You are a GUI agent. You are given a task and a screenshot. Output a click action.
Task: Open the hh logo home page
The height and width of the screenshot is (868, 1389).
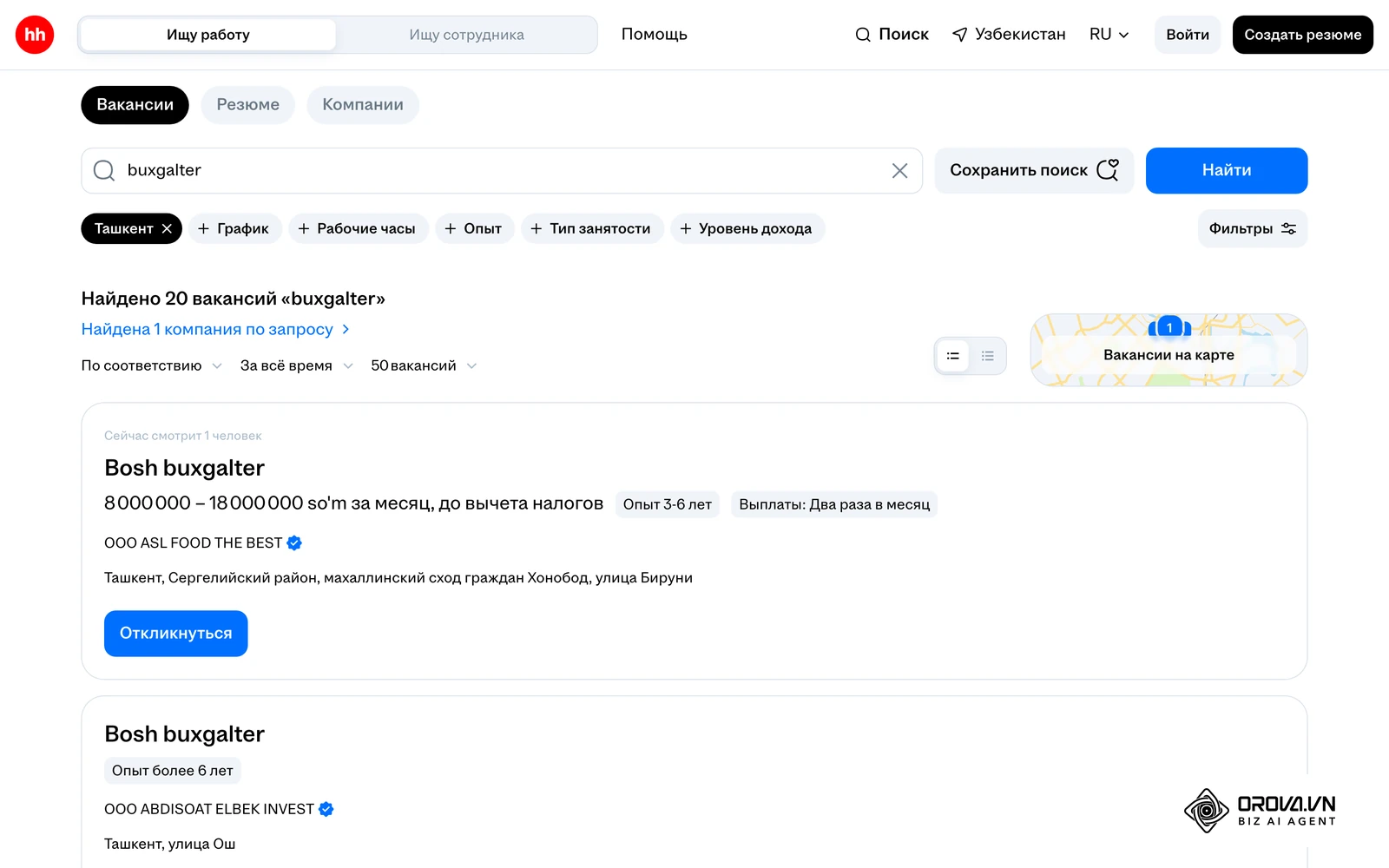click(35, 35)
